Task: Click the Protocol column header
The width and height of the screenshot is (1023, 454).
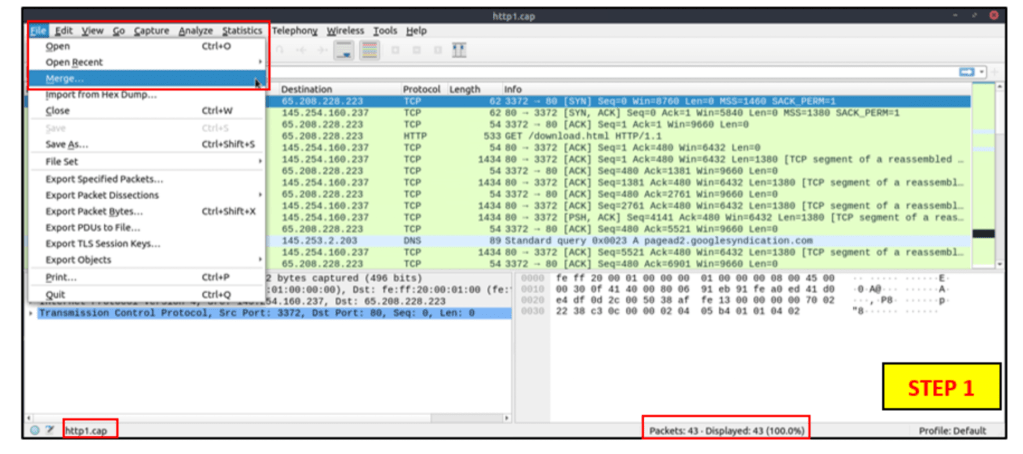Action: coord(422,89)
